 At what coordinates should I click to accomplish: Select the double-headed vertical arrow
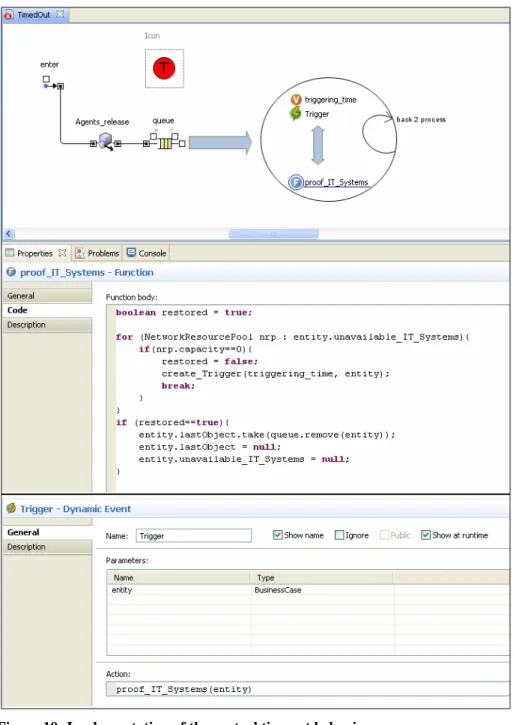click(317, 145)
